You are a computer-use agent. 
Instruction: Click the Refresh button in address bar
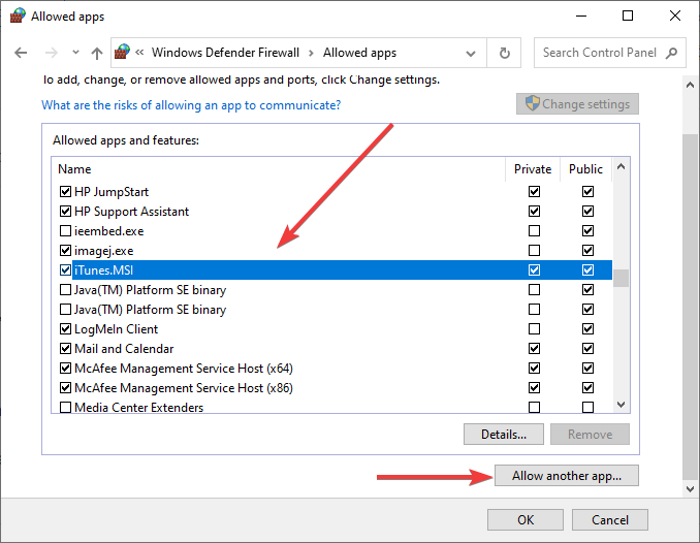(x=505, y=53)
